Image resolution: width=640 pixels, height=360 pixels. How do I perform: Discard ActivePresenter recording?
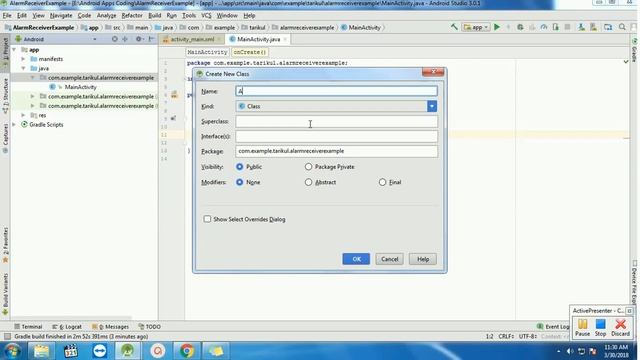pyautogui.click(x=620, y=327)
